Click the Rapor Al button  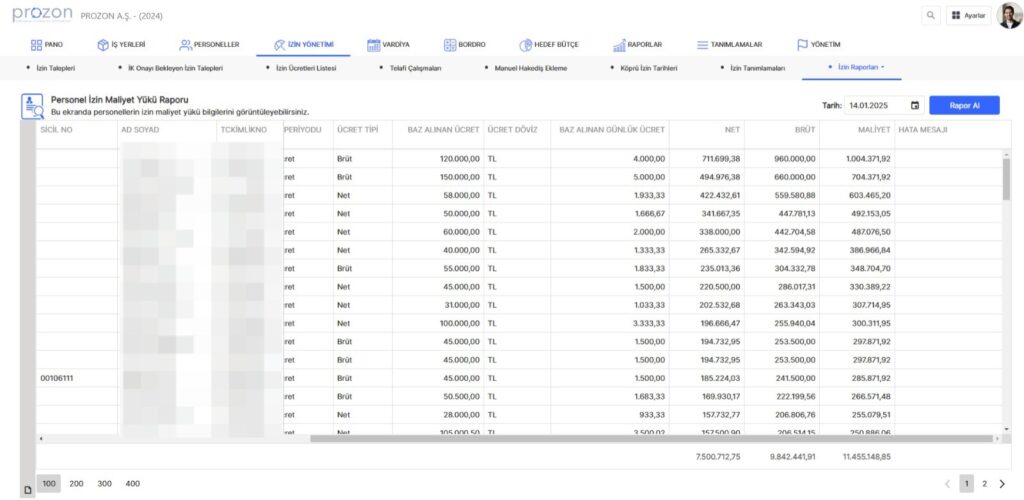964,105
